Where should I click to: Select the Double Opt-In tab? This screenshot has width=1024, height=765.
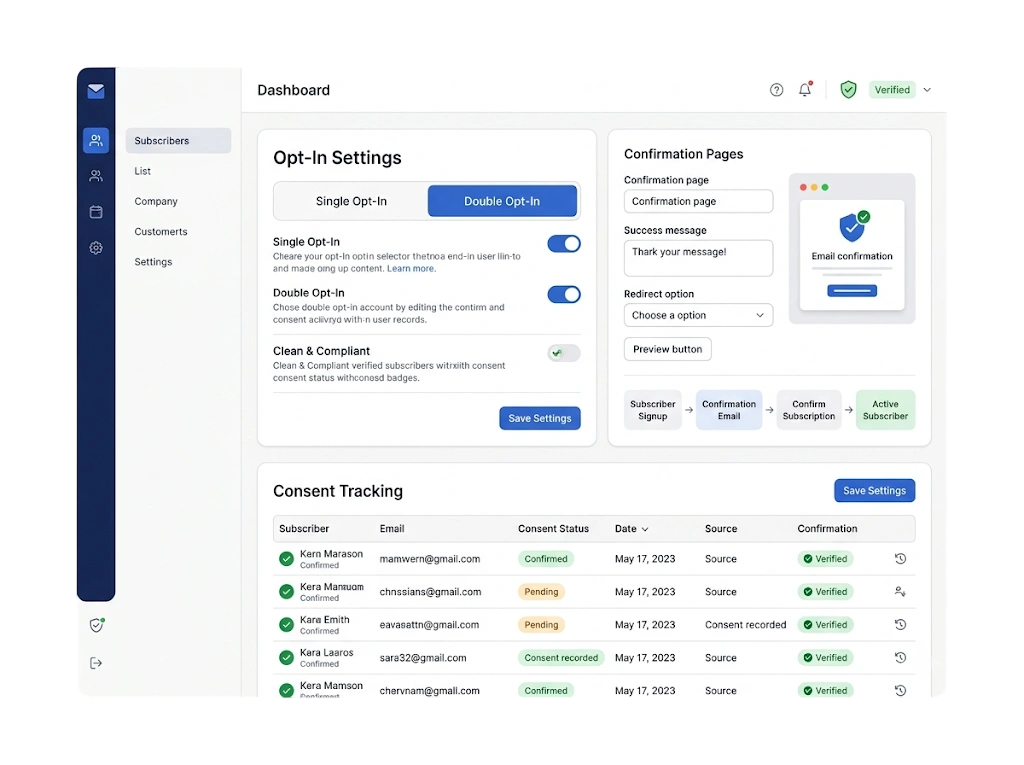pos(502,201)
